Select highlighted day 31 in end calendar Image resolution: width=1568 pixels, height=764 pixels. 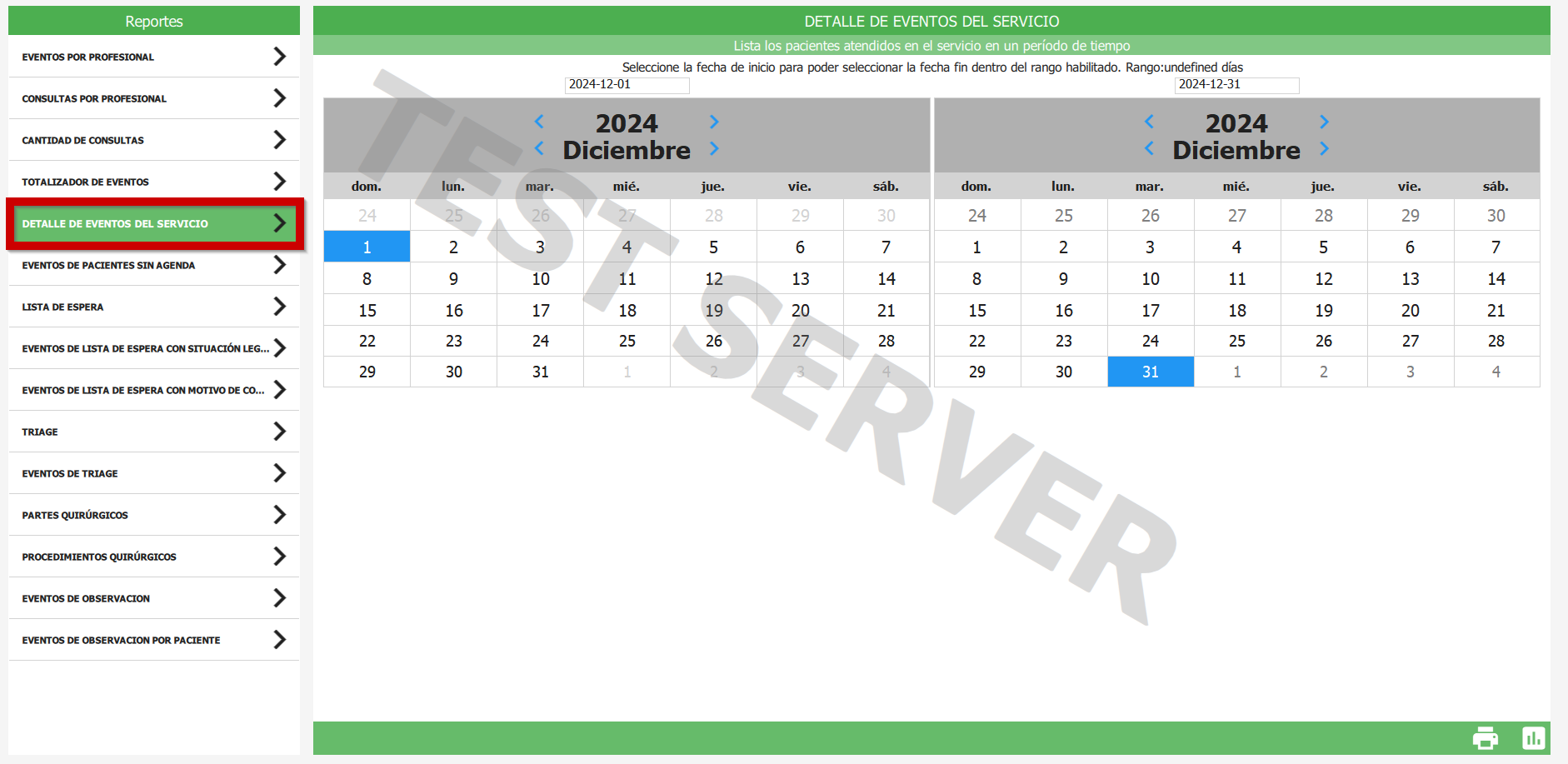click(1150, 372)
